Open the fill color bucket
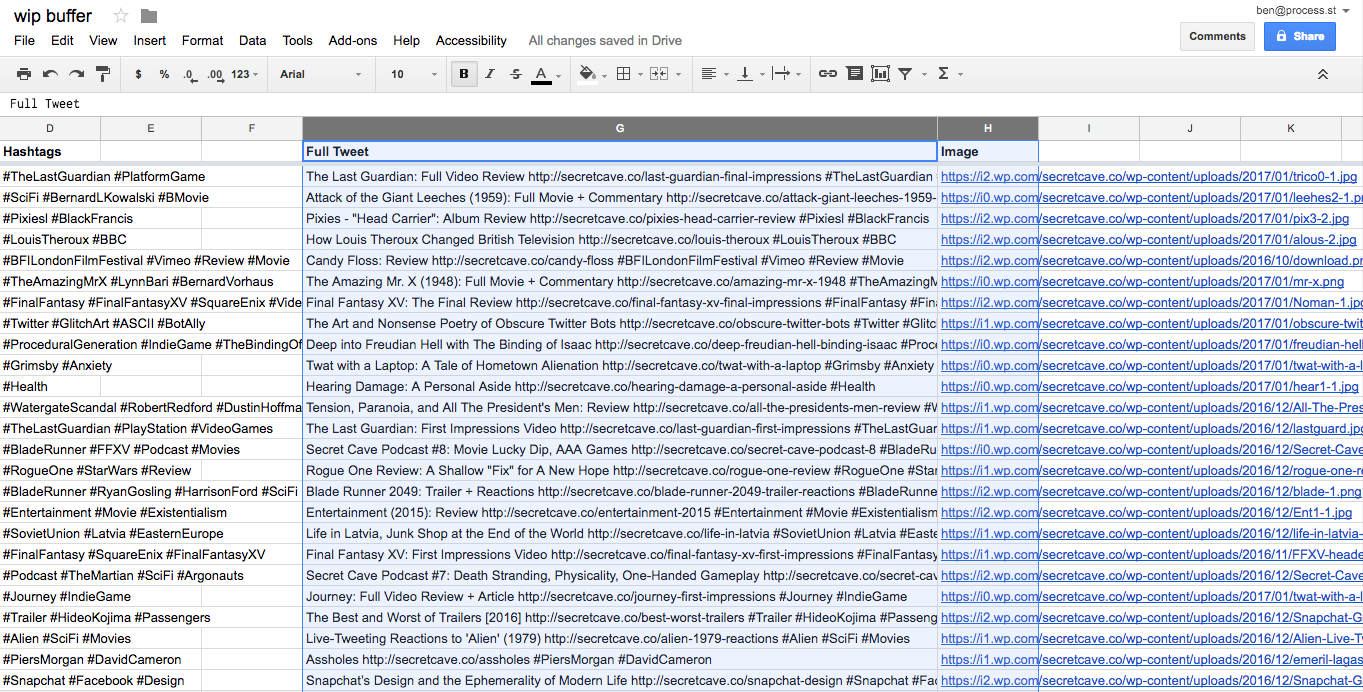This screenshot has height=692, width=1363. click(587, 75)
